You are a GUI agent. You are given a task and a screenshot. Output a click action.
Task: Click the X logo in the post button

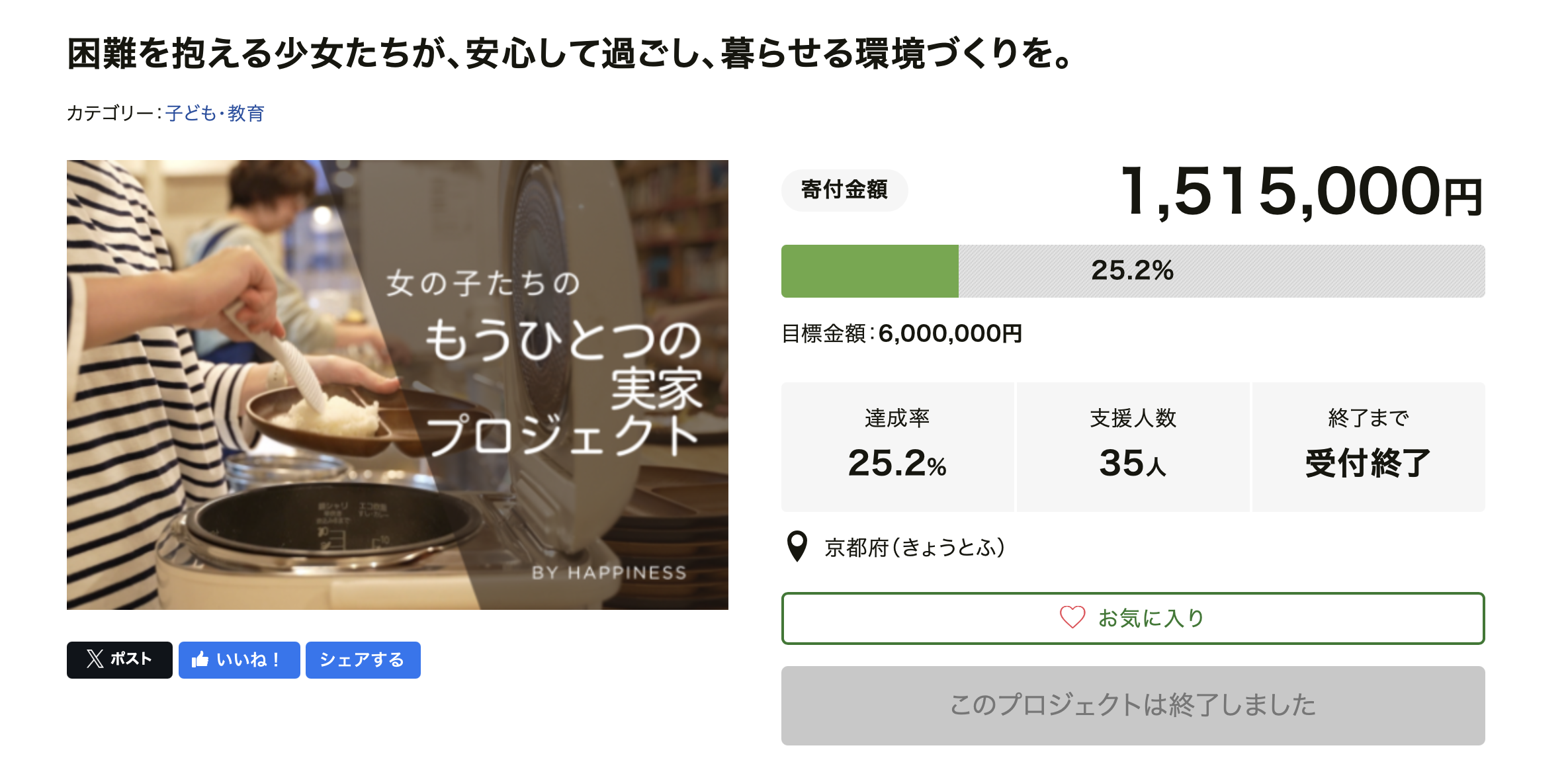[x=95, y=659]
